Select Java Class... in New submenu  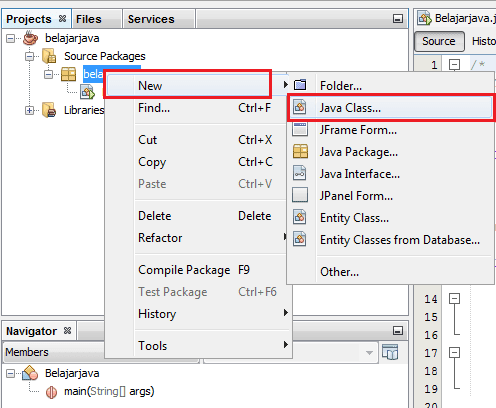[x=390, y=108]
